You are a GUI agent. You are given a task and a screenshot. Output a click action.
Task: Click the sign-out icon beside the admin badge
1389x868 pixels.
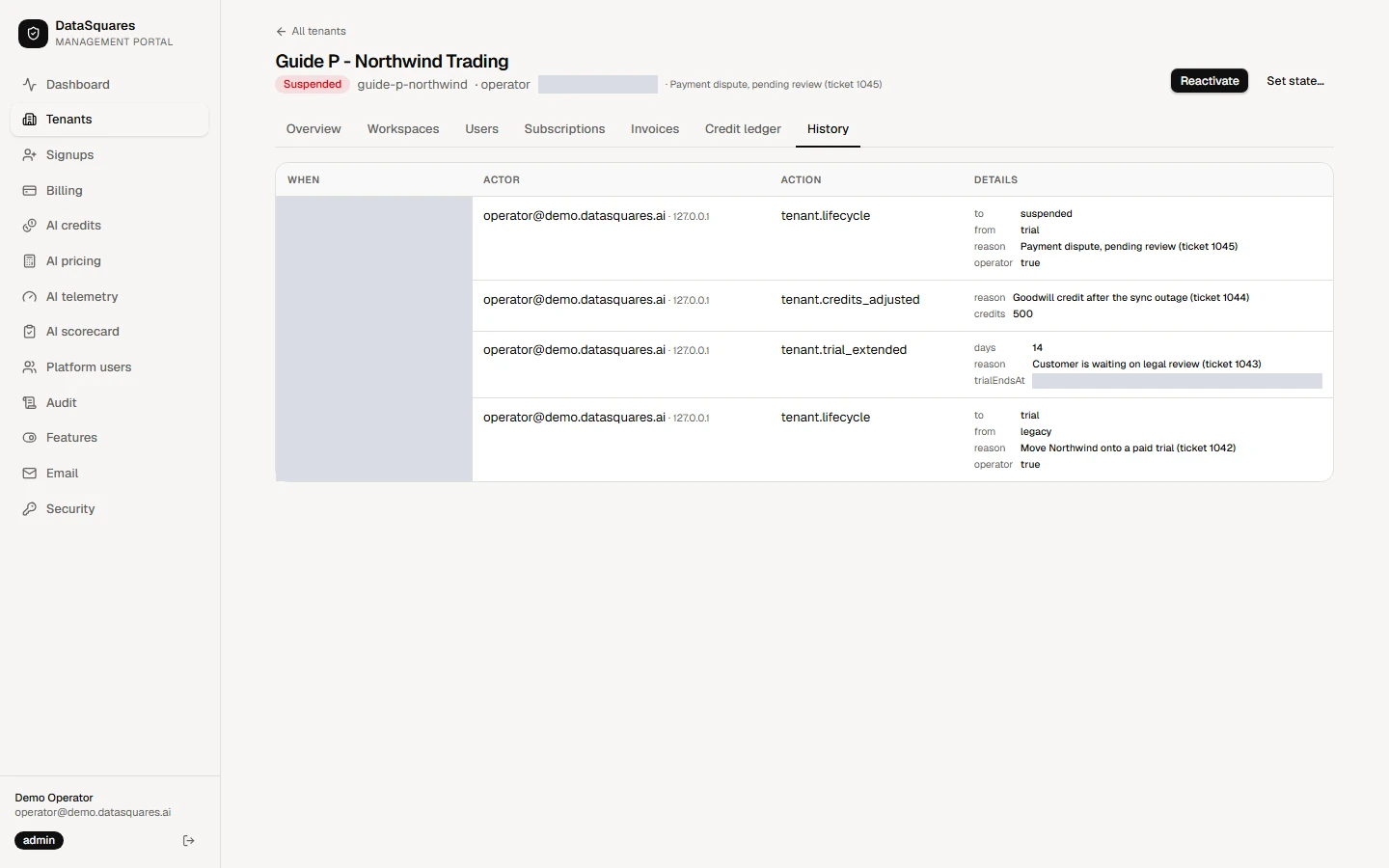click(188, 841)
